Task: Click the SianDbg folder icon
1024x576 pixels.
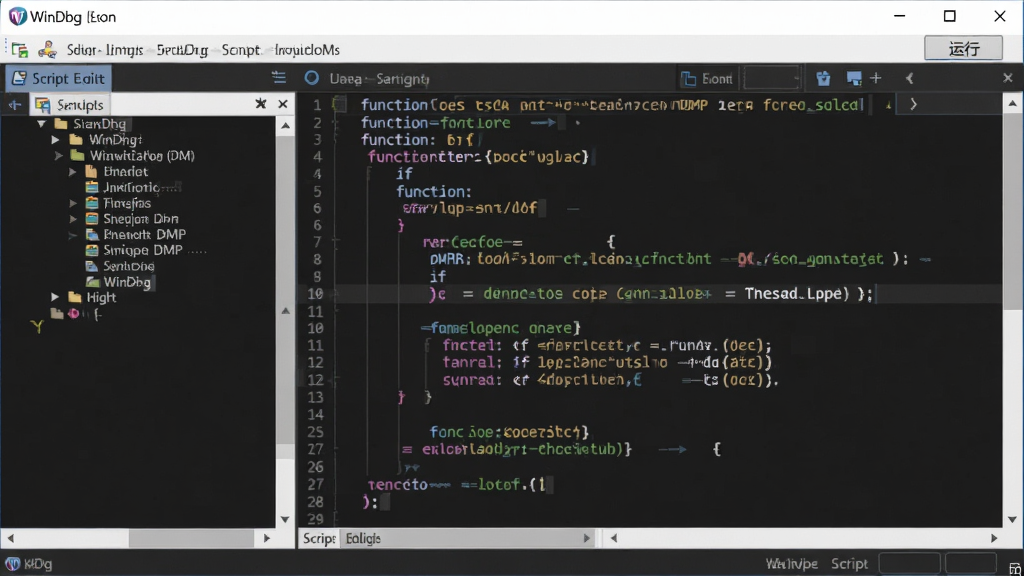Action: click(61, 123)
